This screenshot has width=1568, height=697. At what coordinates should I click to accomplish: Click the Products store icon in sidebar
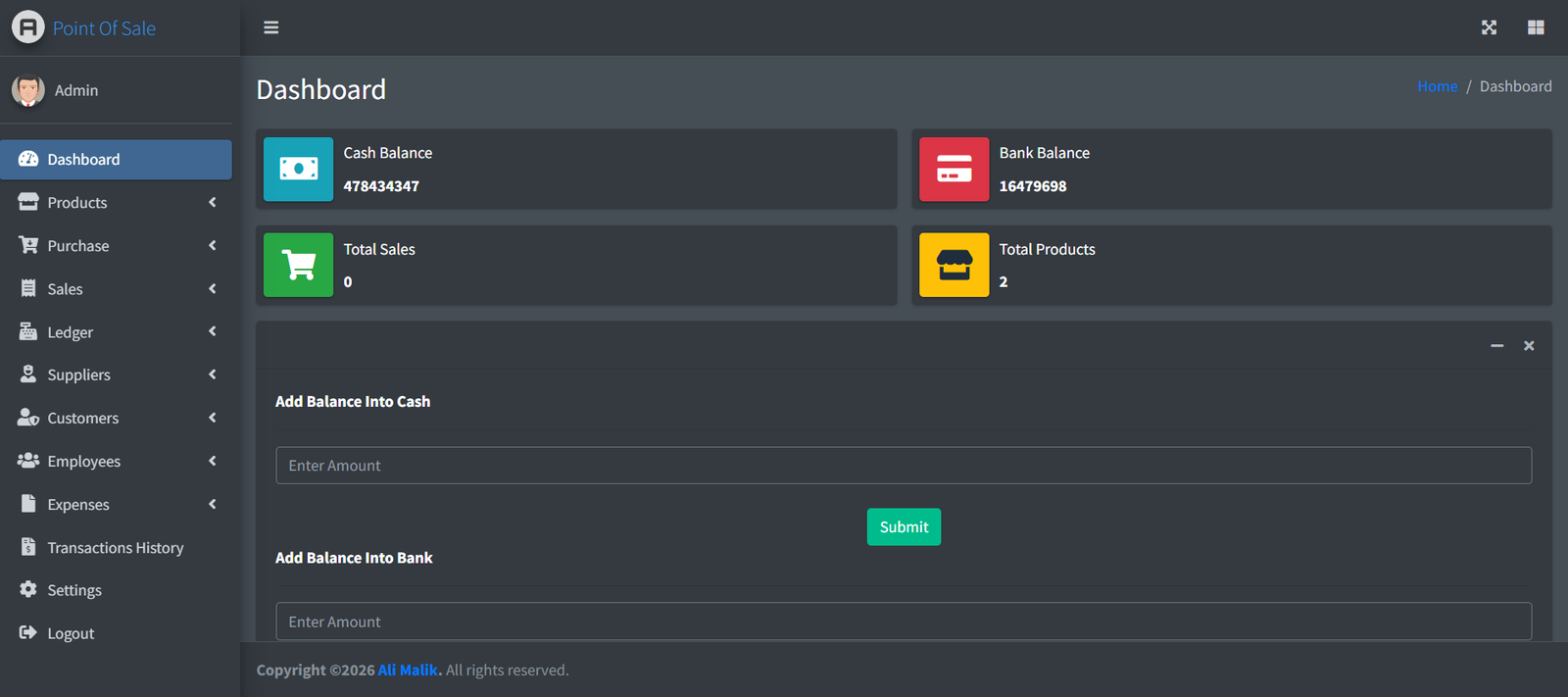[28, 202]
